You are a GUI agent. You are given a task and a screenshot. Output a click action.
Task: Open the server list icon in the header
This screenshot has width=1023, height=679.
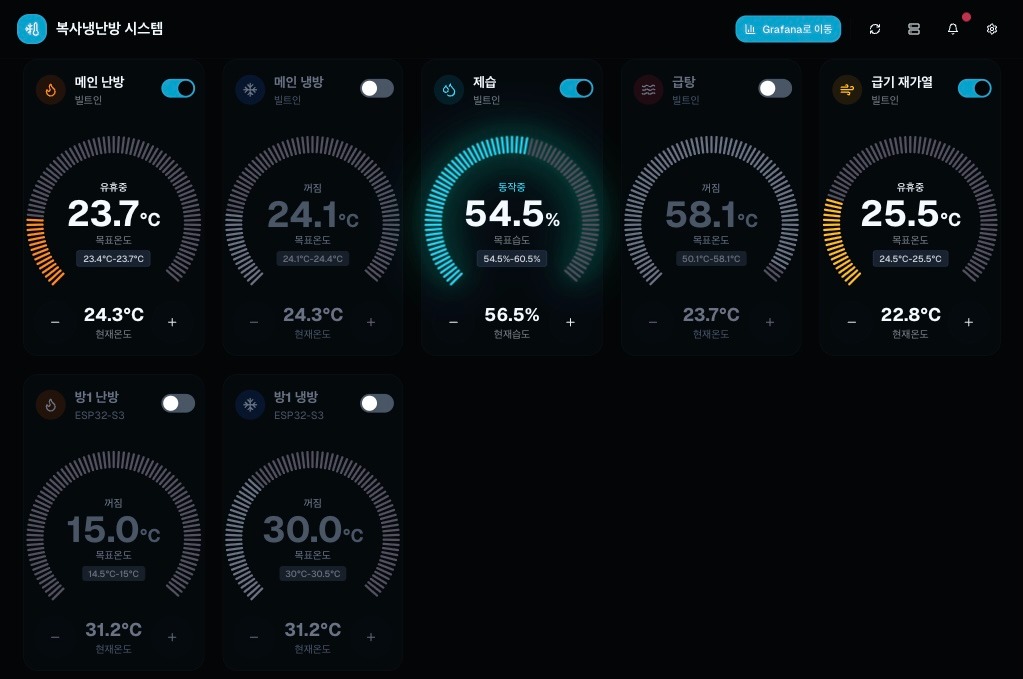913,29
